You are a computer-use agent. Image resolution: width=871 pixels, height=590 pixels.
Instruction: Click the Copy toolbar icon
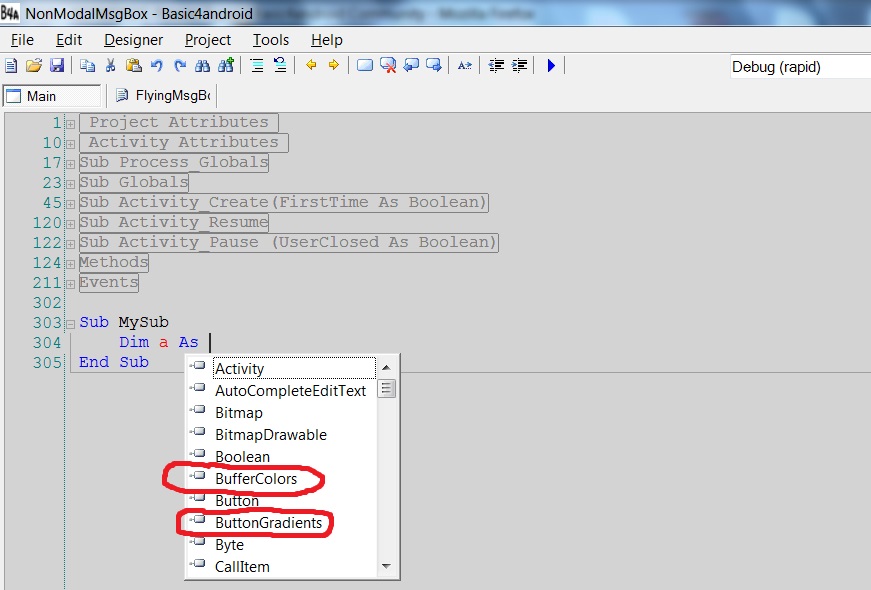(x=87, y=66)
